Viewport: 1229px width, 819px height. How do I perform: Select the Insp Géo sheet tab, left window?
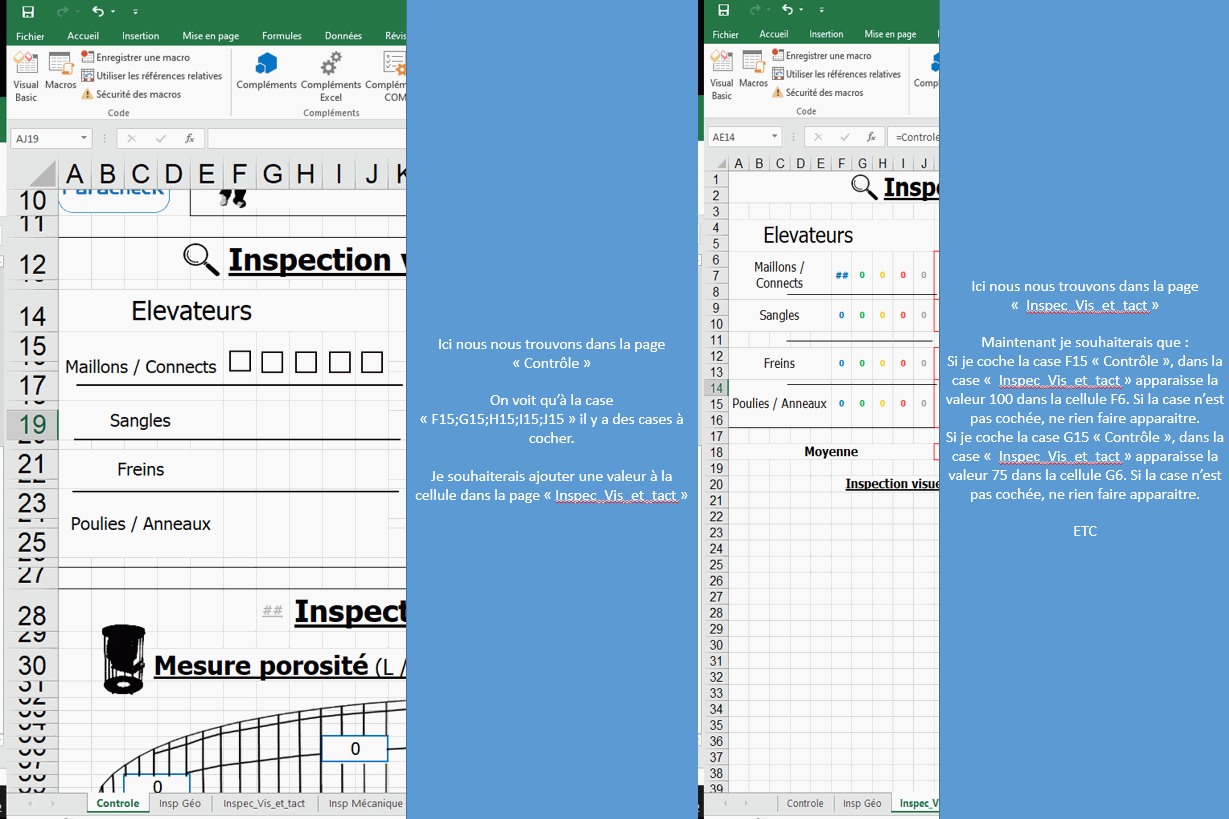pyautogui.click(x=180, y=803)
